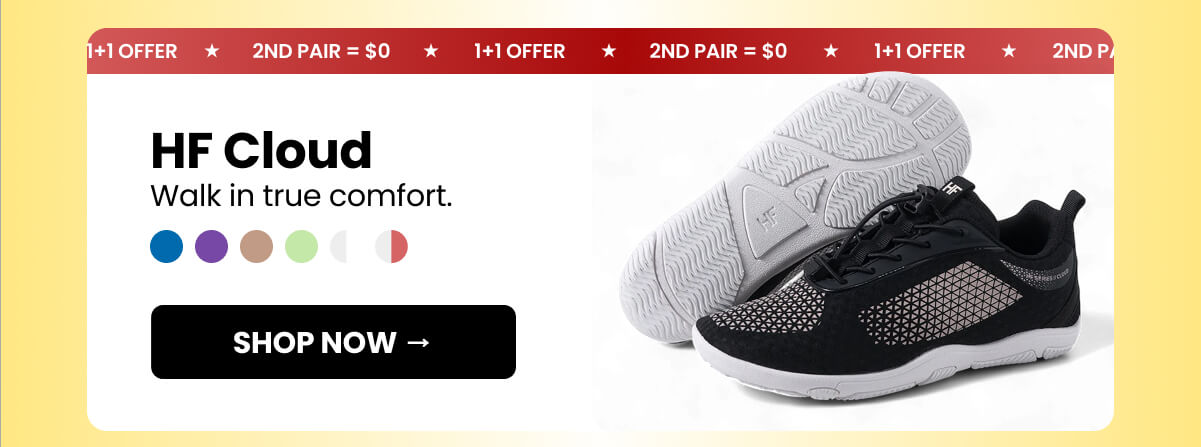Image resolution: width=1201 pixels, height=447 pixels.
Task: Select the blue color swatch
Action: click(x=167, y=246)
